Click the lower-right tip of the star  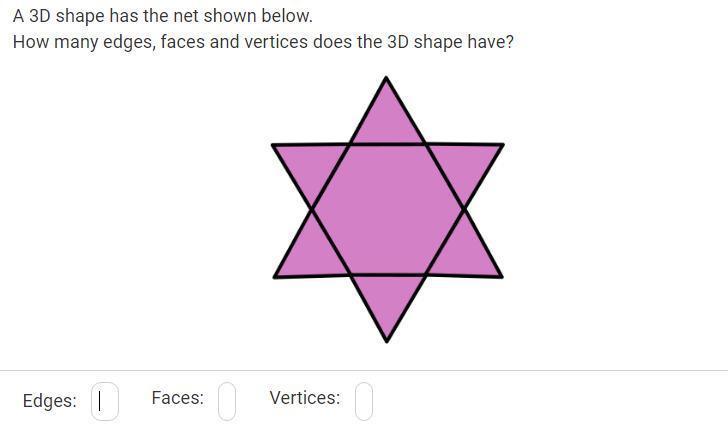click(x=500, y=276)
